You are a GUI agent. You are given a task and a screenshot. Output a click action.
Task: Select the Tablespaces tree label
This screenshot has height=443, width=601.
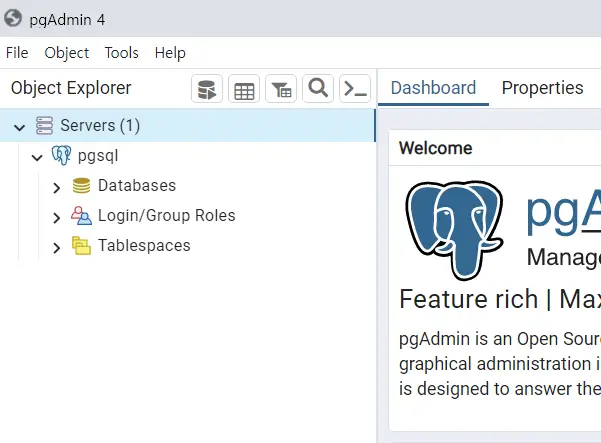tap(144, 245)
